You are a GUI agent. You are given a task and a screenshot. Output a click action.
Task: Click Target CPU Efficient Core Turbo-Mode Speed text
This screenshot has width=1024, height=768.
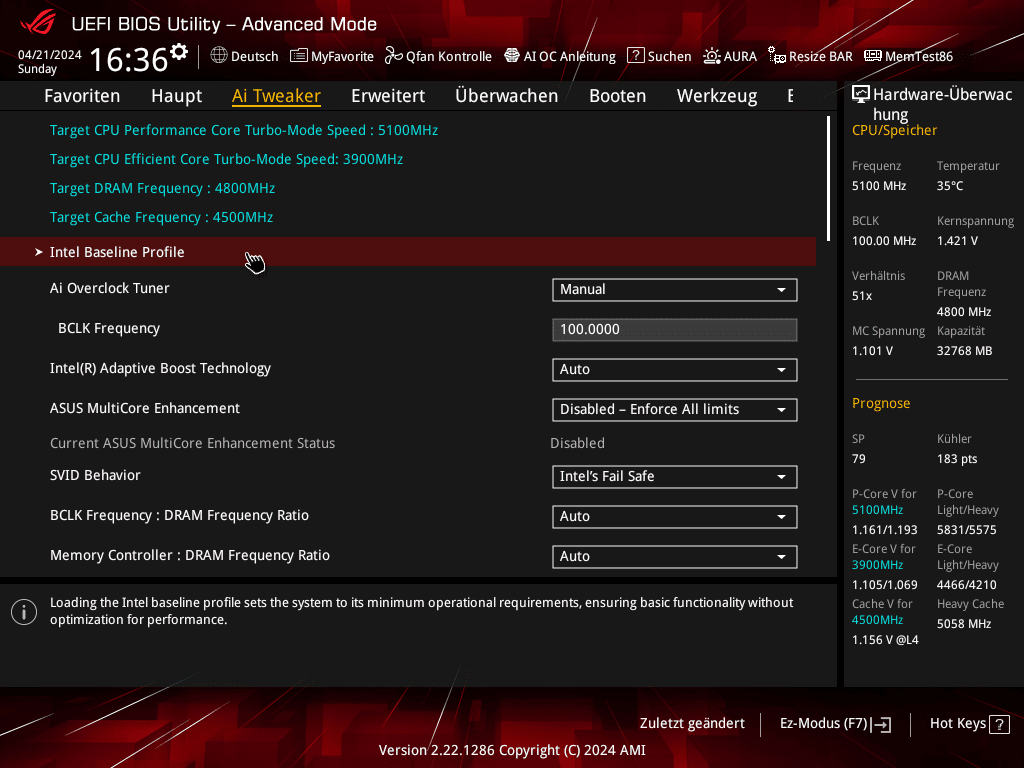point(227,159)
